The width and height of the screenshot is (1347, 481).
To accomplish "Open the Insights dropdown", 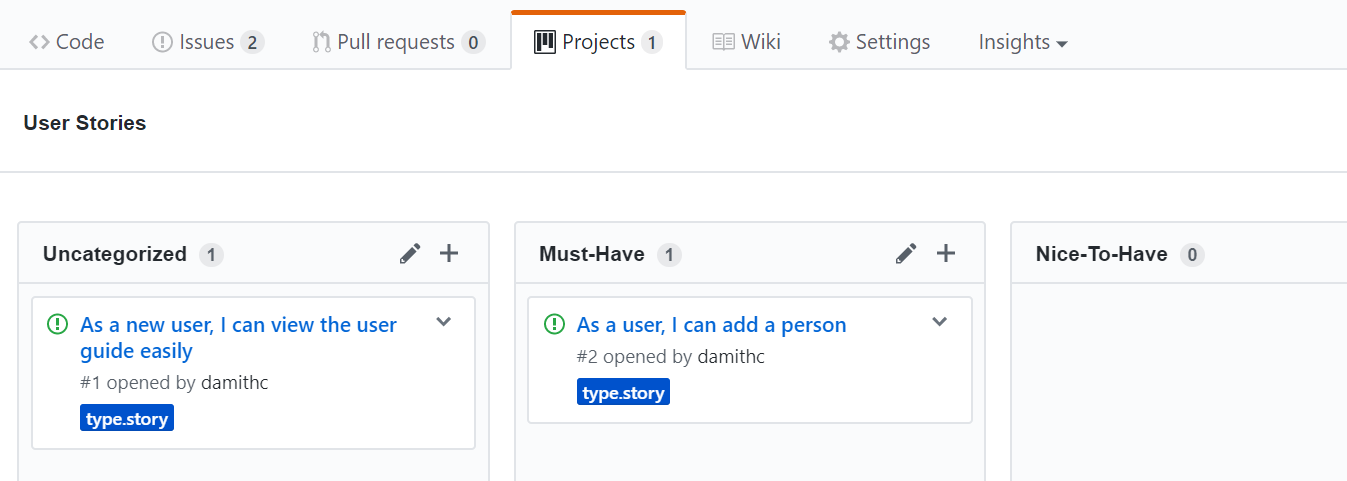I will click(1022, 42).
